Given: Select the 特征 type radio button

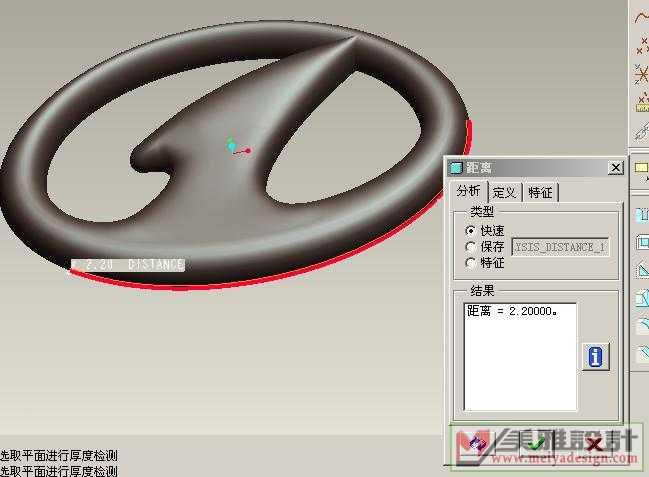Looking at the screenshot, I should [470, 263].
